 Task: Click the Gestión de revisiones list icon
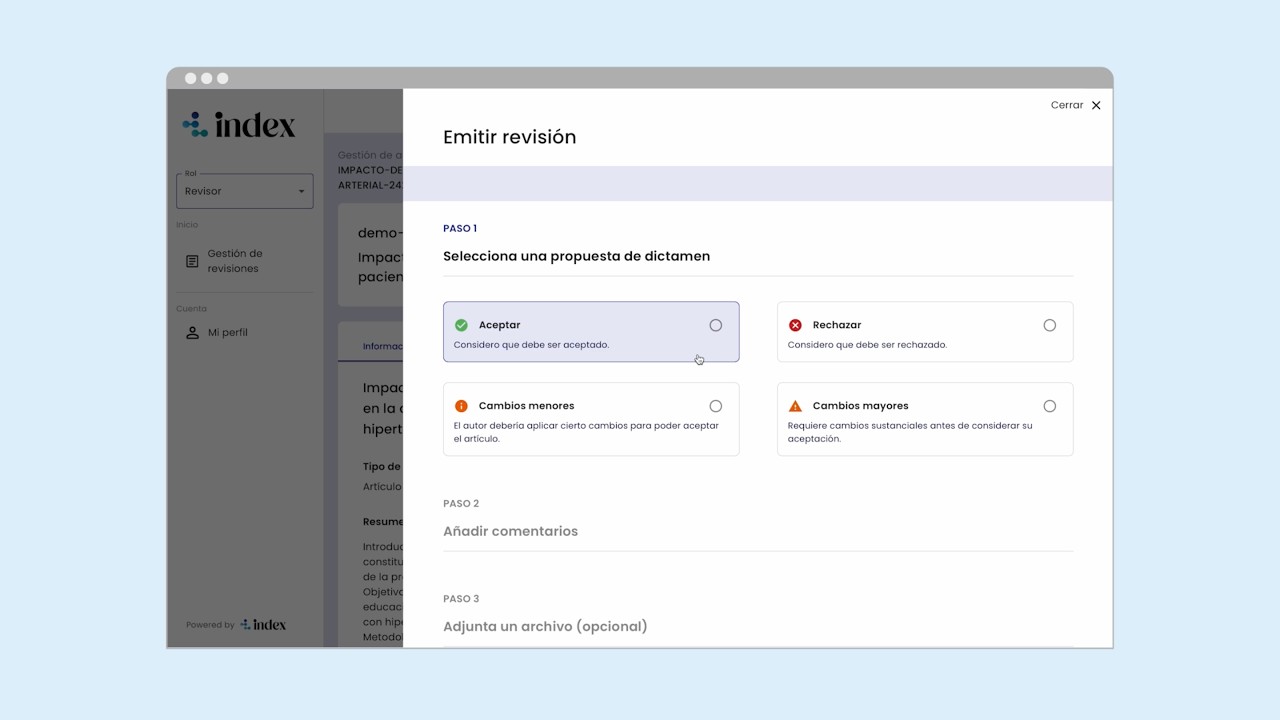click(x=192, y=261)
